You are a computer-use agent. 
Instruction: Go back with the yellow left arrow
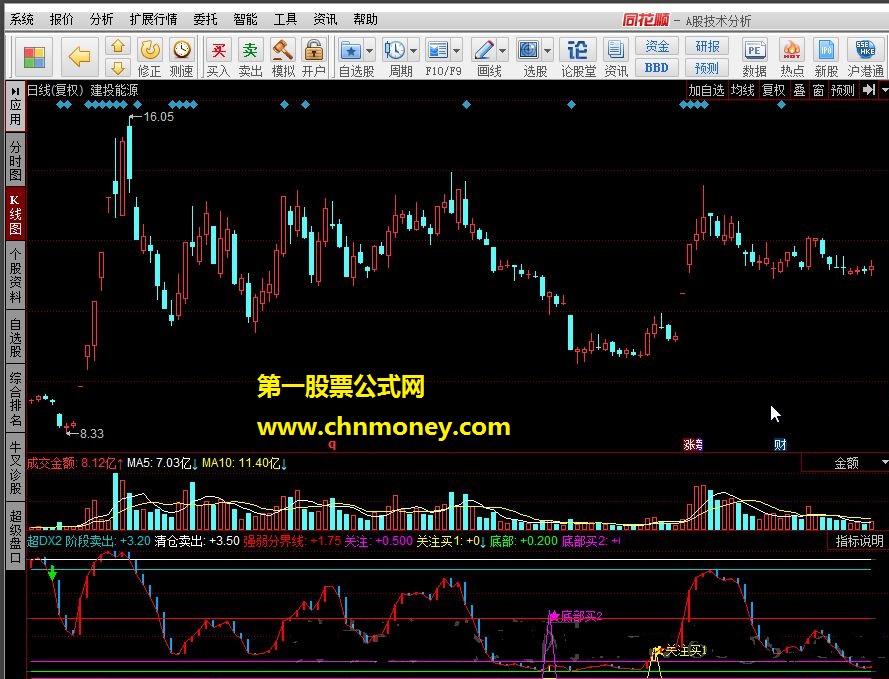pyautogui.click(x=79, y=57)
